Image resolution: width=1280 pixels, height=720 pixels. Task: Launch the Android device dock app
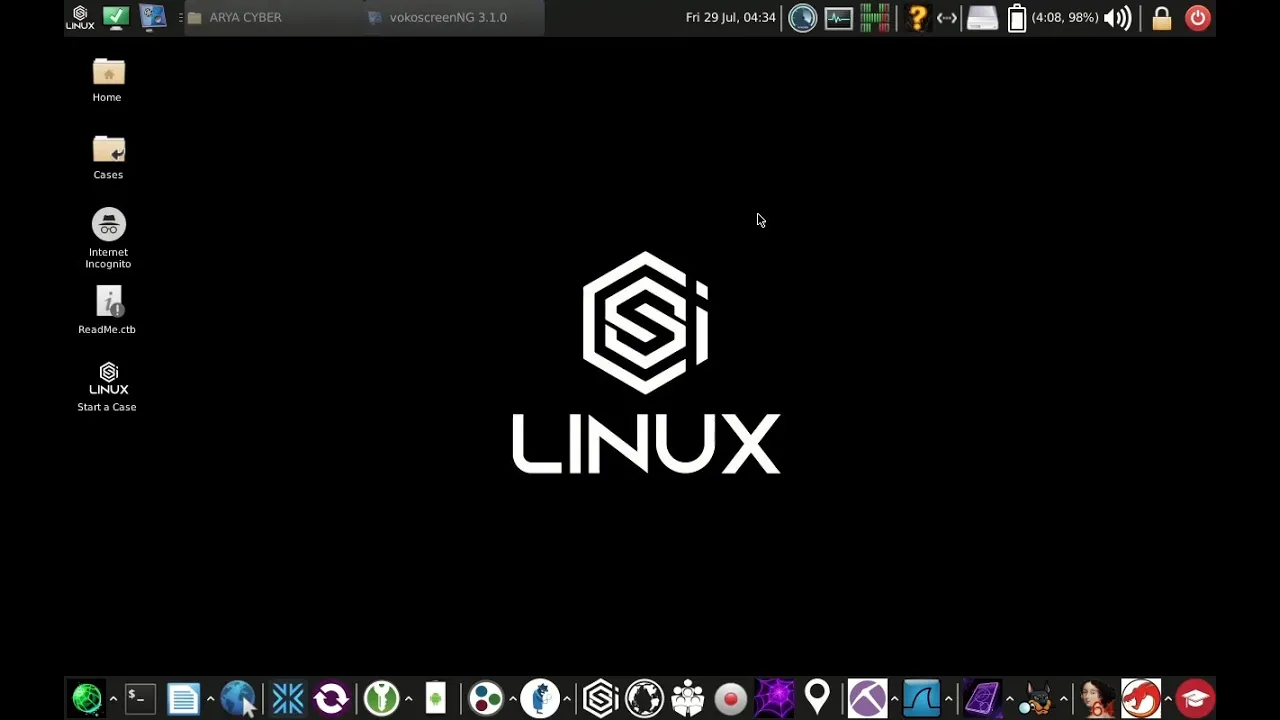coord(435,698)
